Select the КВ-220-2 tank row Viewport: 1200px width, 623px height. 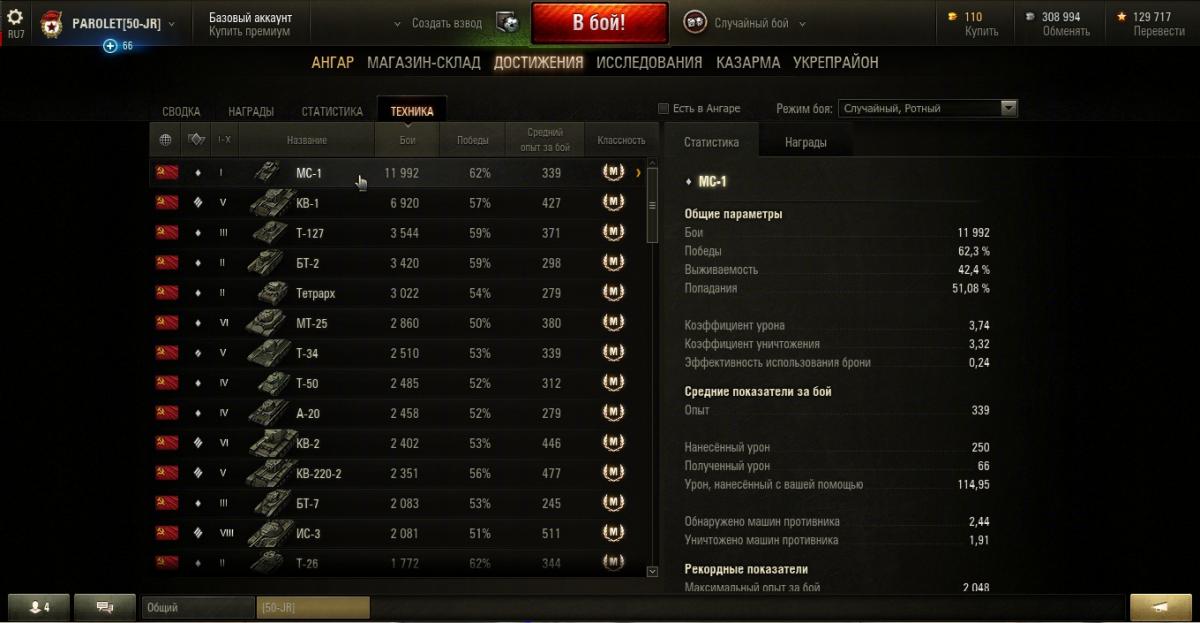[399, 473]
